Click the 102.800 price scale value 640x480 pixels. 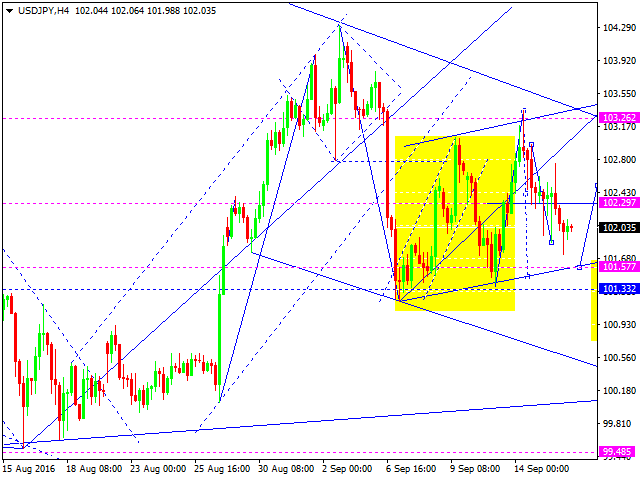tap(619, 160)
